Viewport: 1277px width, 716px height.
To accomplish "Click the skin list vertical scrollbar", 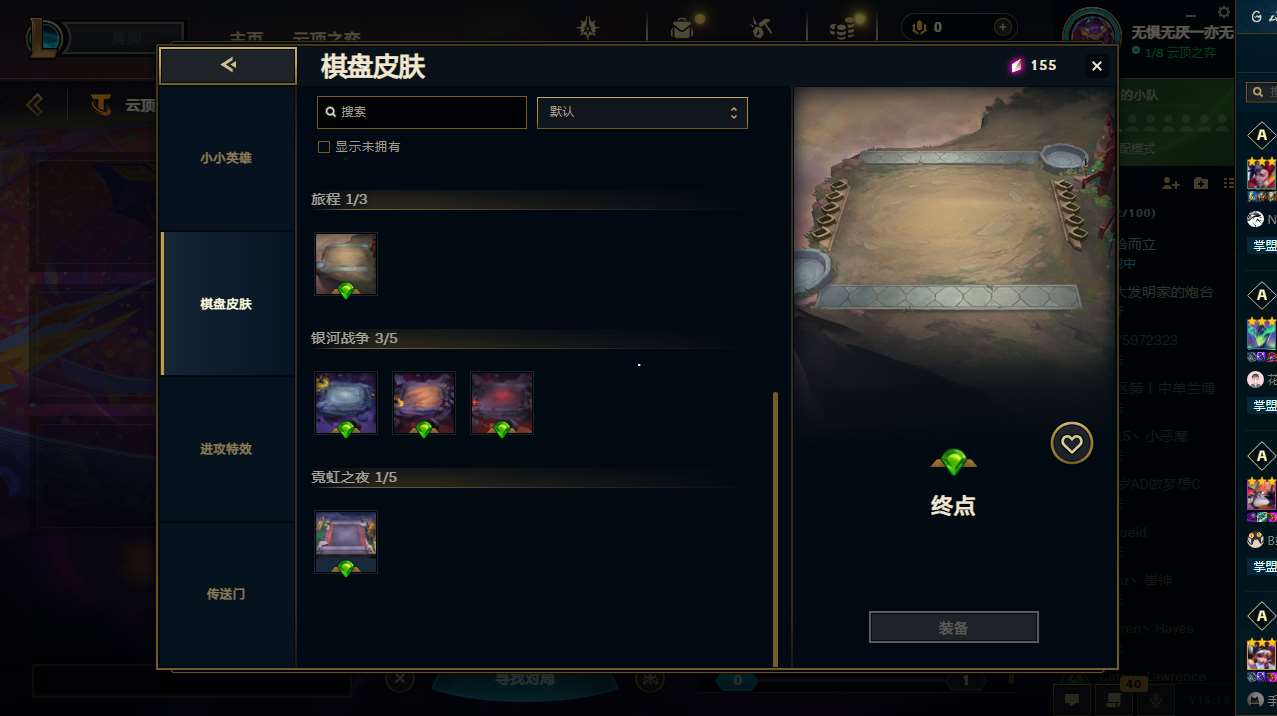I will 775,529.
